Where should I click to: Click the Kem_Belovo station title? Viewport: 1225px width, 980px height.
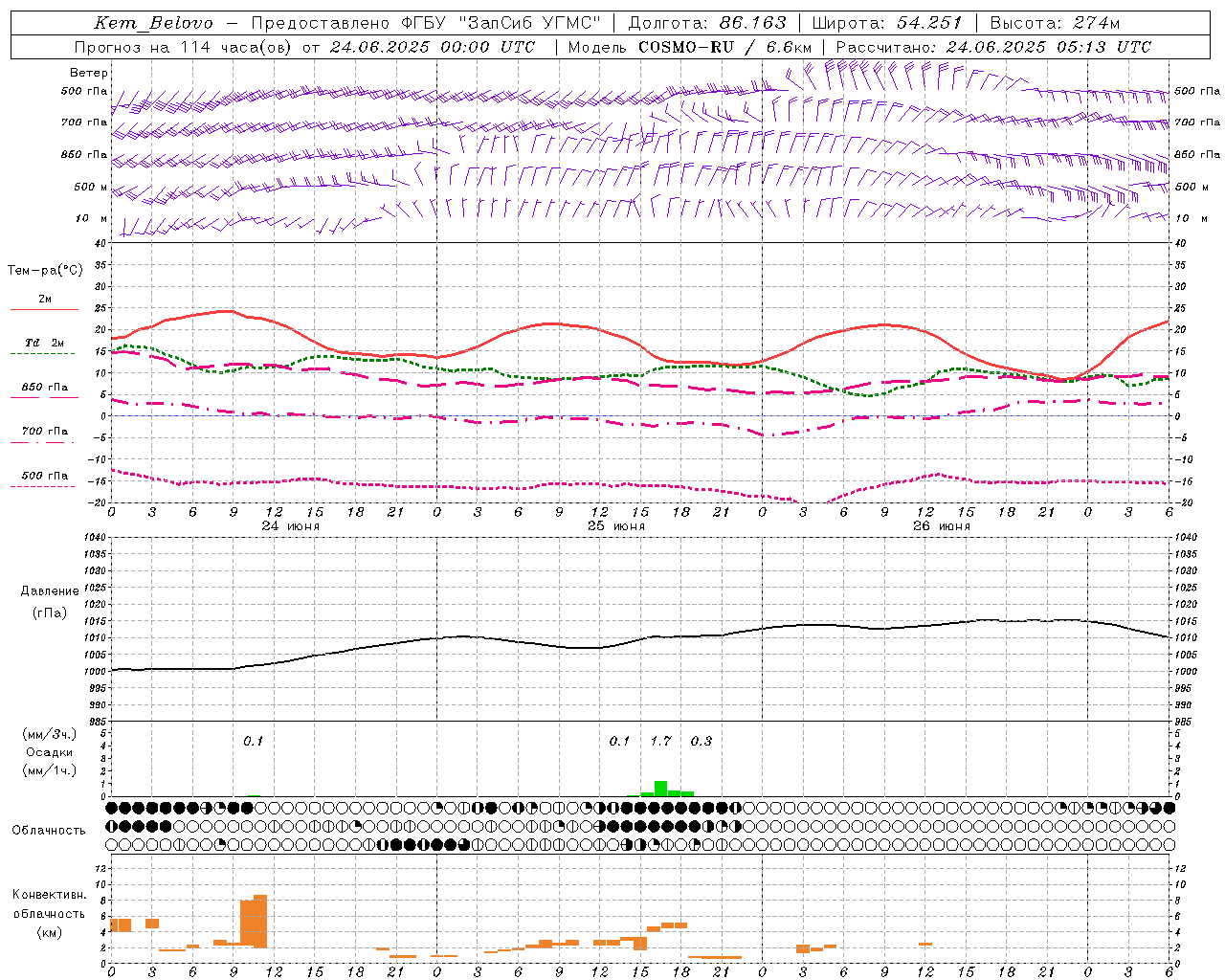pyautogui.click(x=154, y=23)
